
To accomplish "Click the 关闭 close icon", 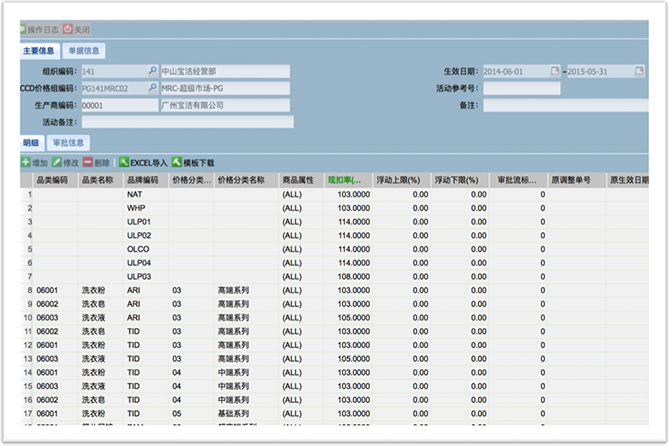I will 68,30.
